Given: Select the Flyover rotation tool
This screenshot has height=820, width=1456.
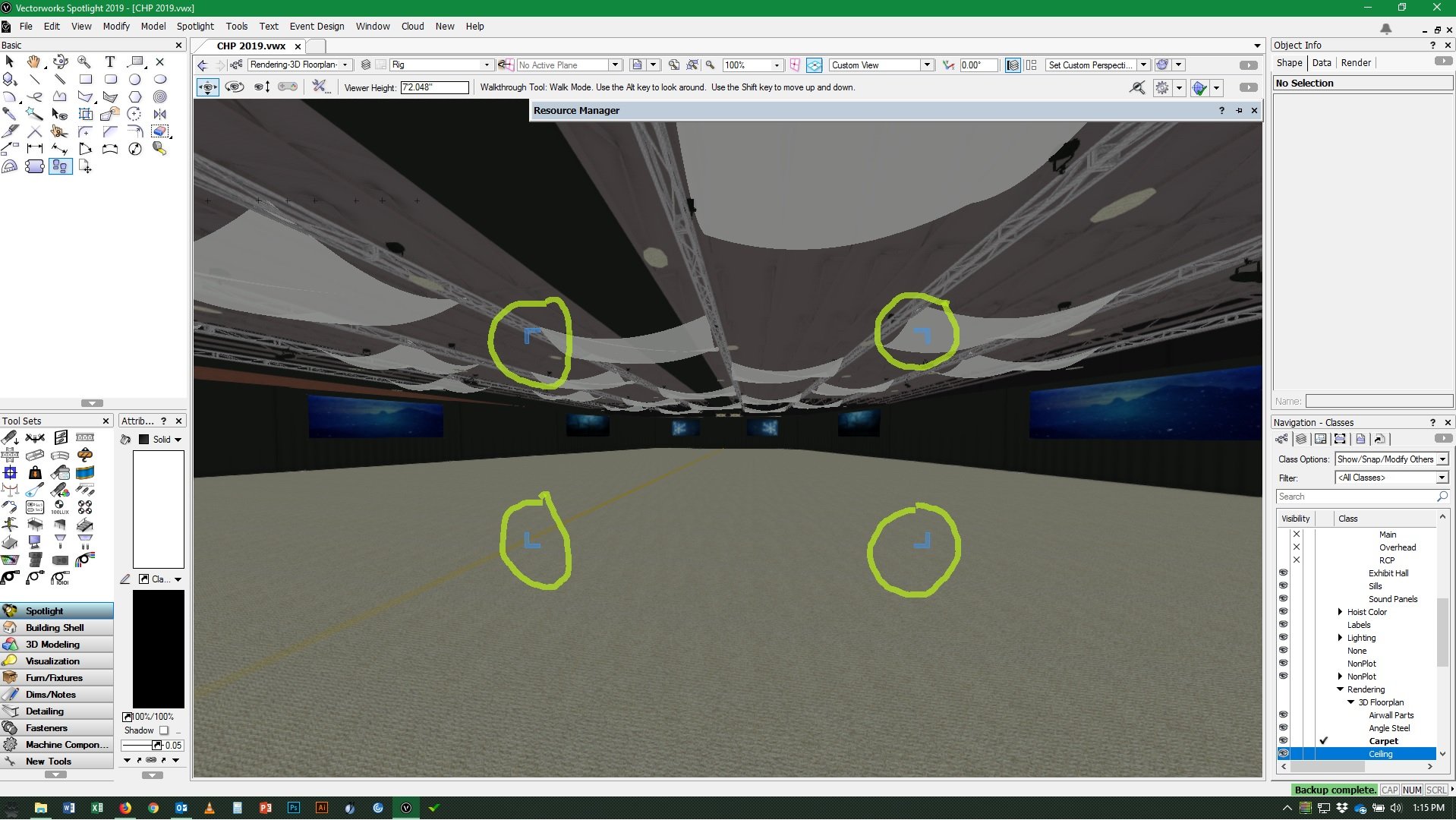Looking at the screenshot, I should [x=61, y=62].
